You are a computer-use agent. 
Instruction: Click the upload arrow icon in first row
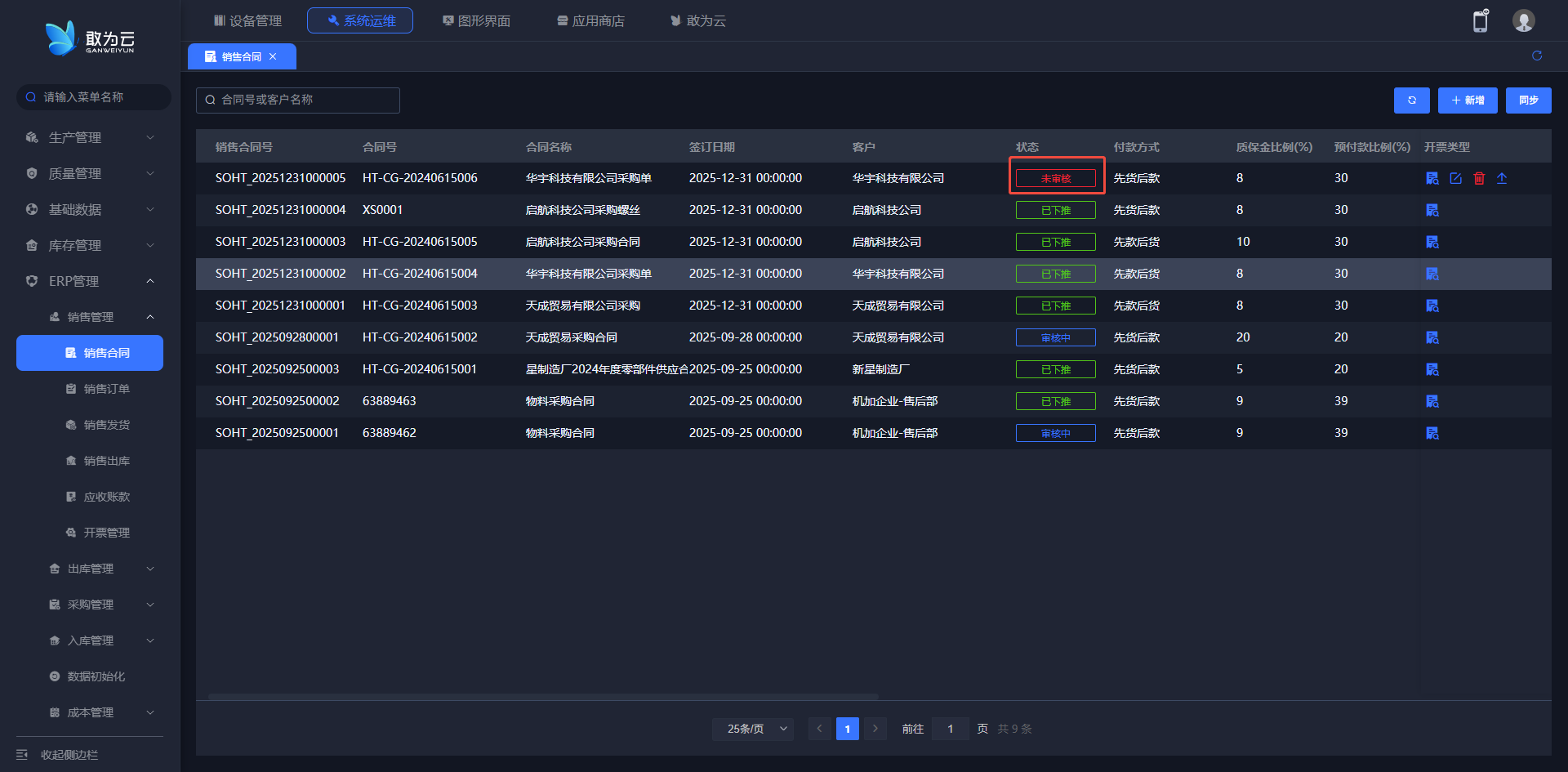(1502, 178)
